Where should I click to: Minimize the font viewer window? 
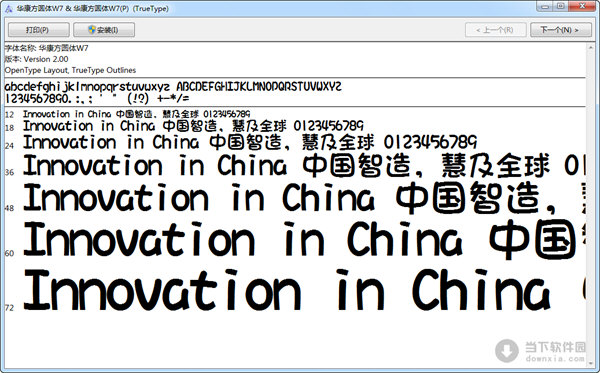click(545, 6)
